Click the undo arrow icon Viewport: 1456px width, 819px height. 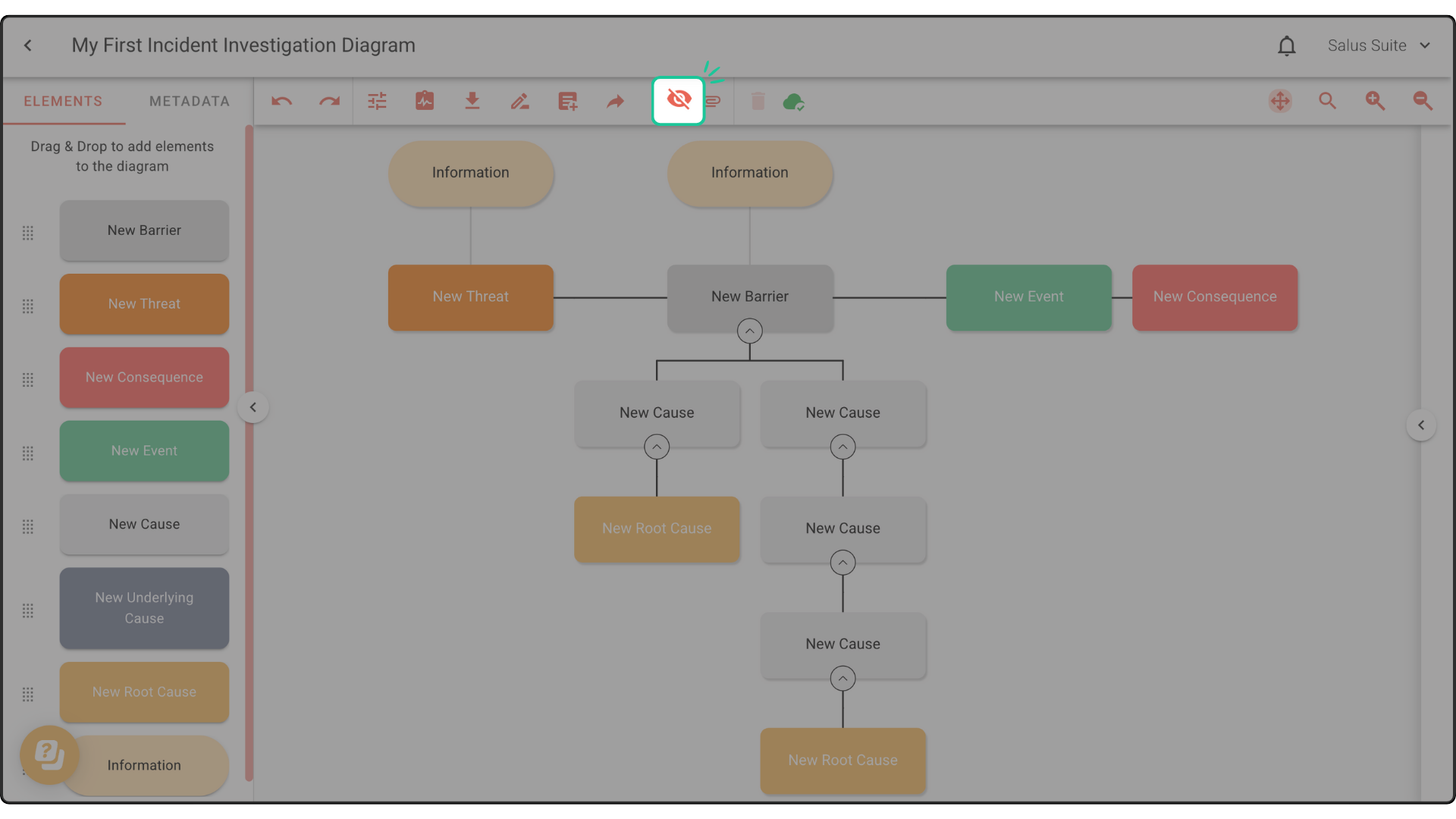tap(281, 101)
